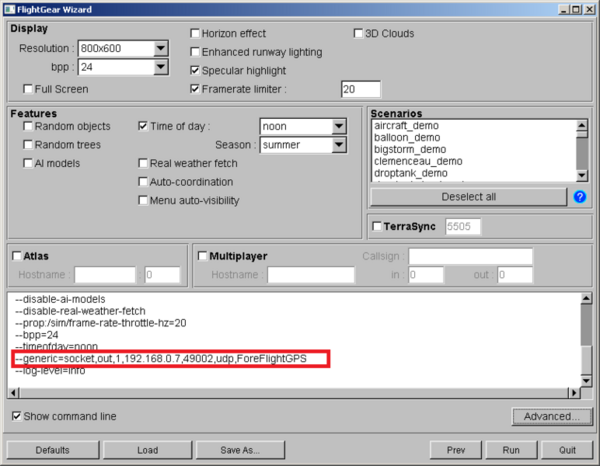Image resolution: width=600 pixels, height=466 pixels.
Task: Select clemenceau_demo scenario
Action: (418, 160)
